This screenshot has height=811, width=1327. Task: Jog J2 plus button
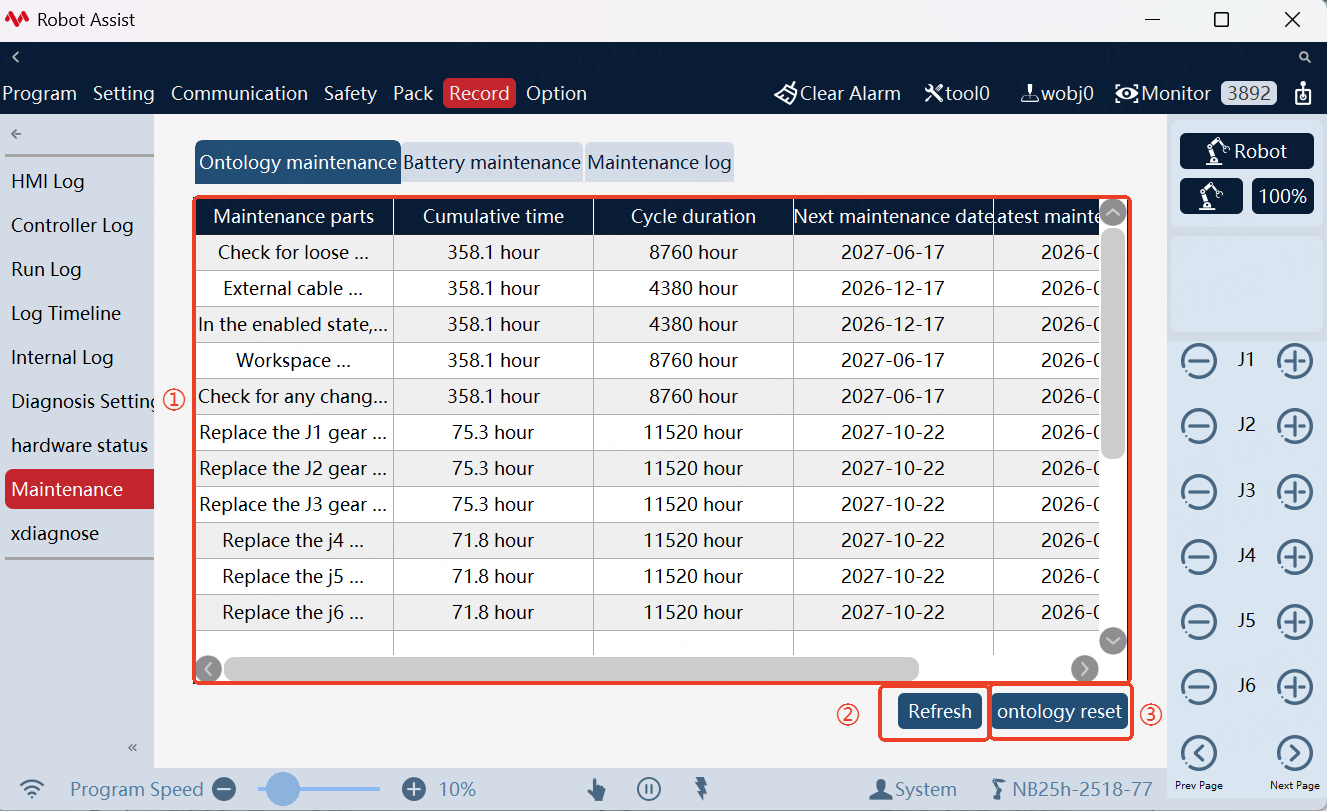[x=1295, y=426]
